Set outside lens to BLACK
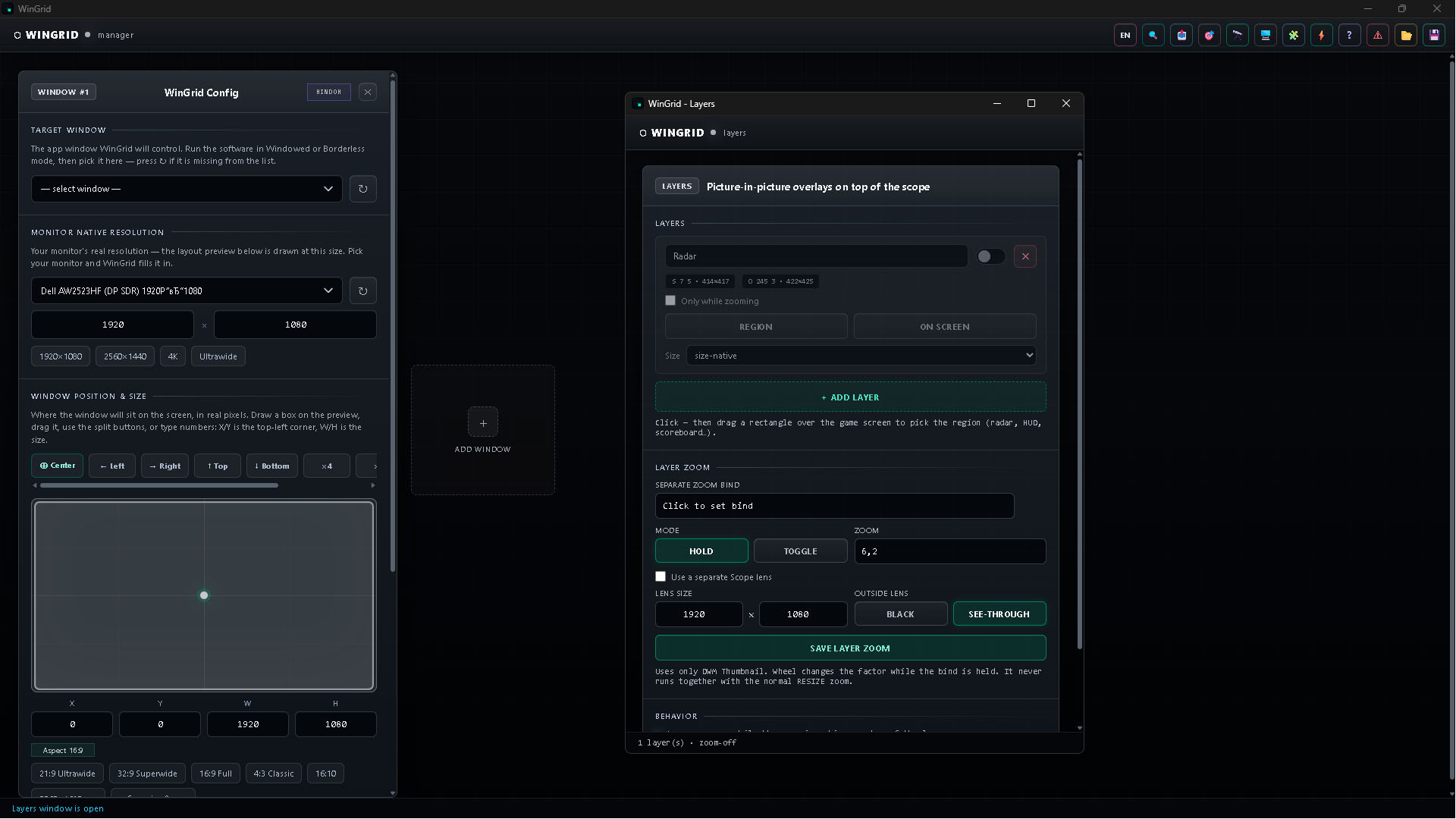Image resolution: width=1456 pixels, height=819 pixels. pos(901,614)
